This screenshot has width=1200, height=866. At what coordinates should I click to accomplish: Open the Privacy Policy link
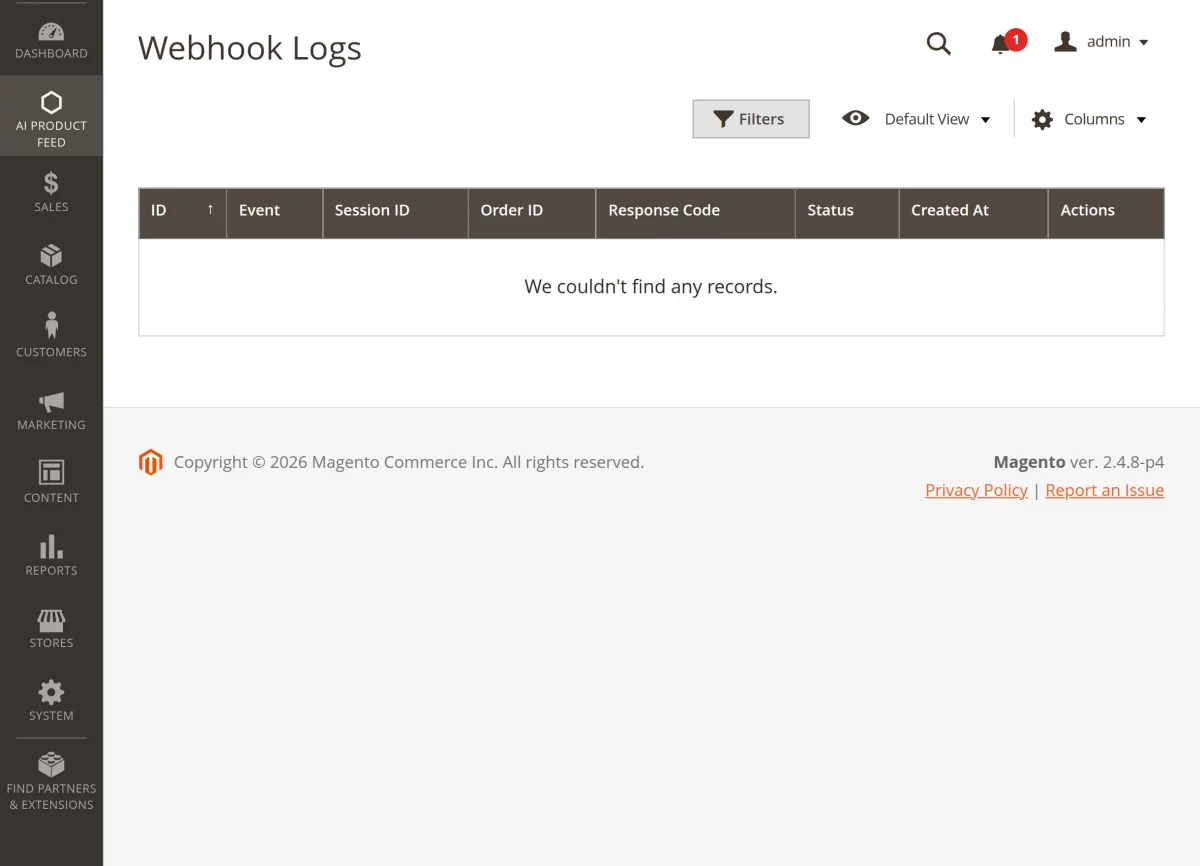click(976, 489)
